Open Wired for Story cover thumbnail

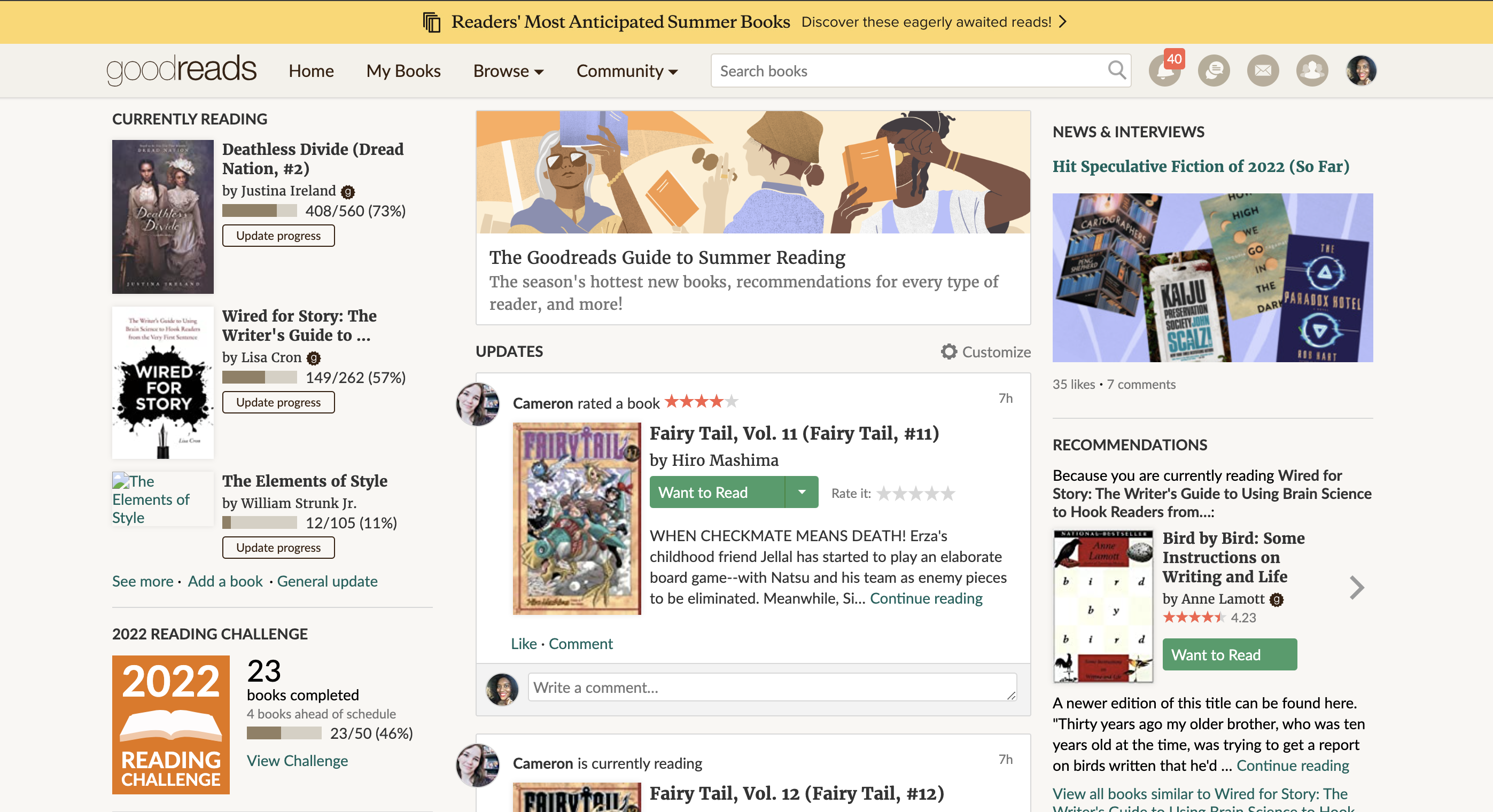point(163,383)
